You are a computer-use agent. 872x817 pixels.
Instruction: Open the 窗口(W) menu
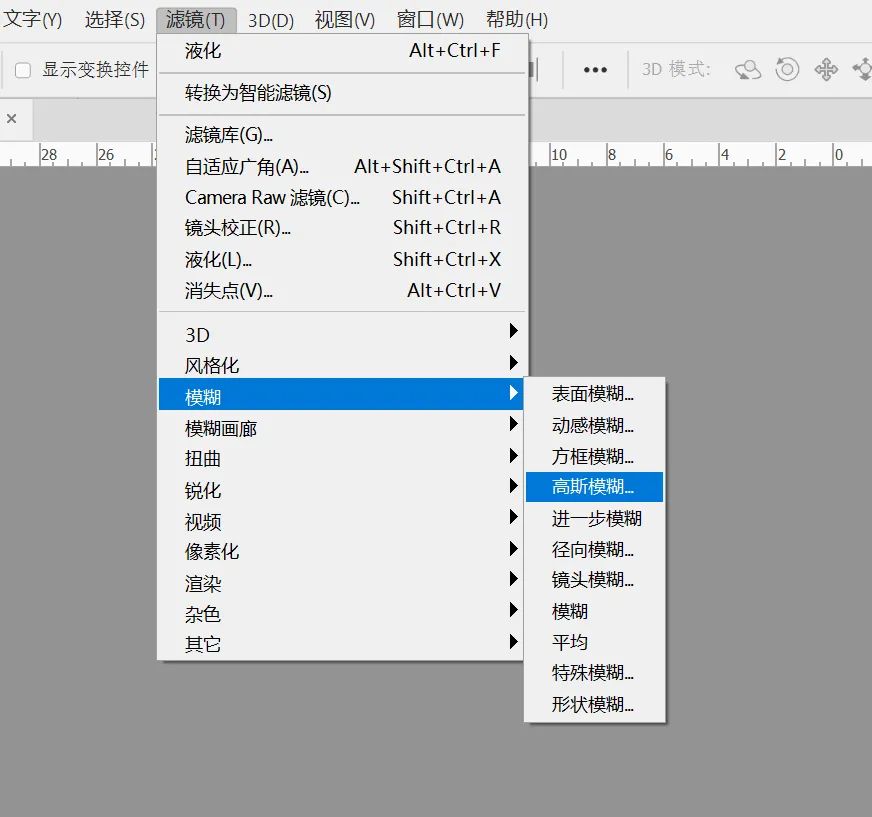click(430, 20)
